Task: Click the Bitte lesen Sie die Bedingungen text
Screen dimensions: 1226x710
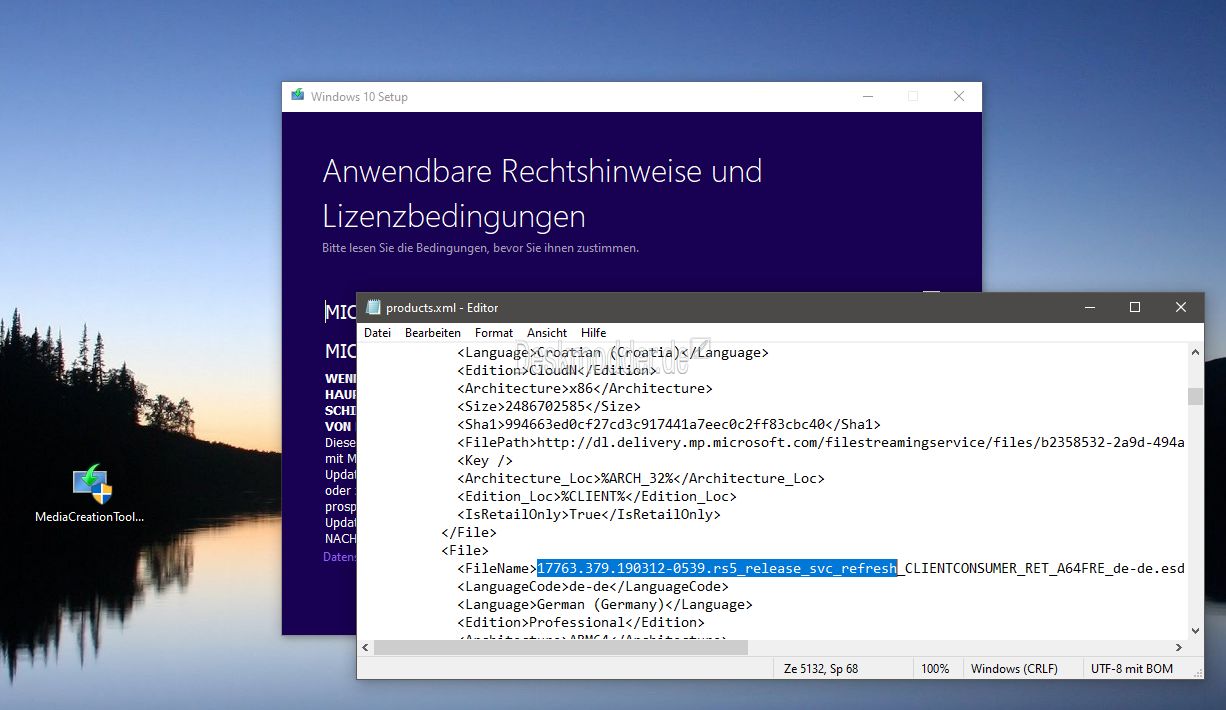Action: 480,247
